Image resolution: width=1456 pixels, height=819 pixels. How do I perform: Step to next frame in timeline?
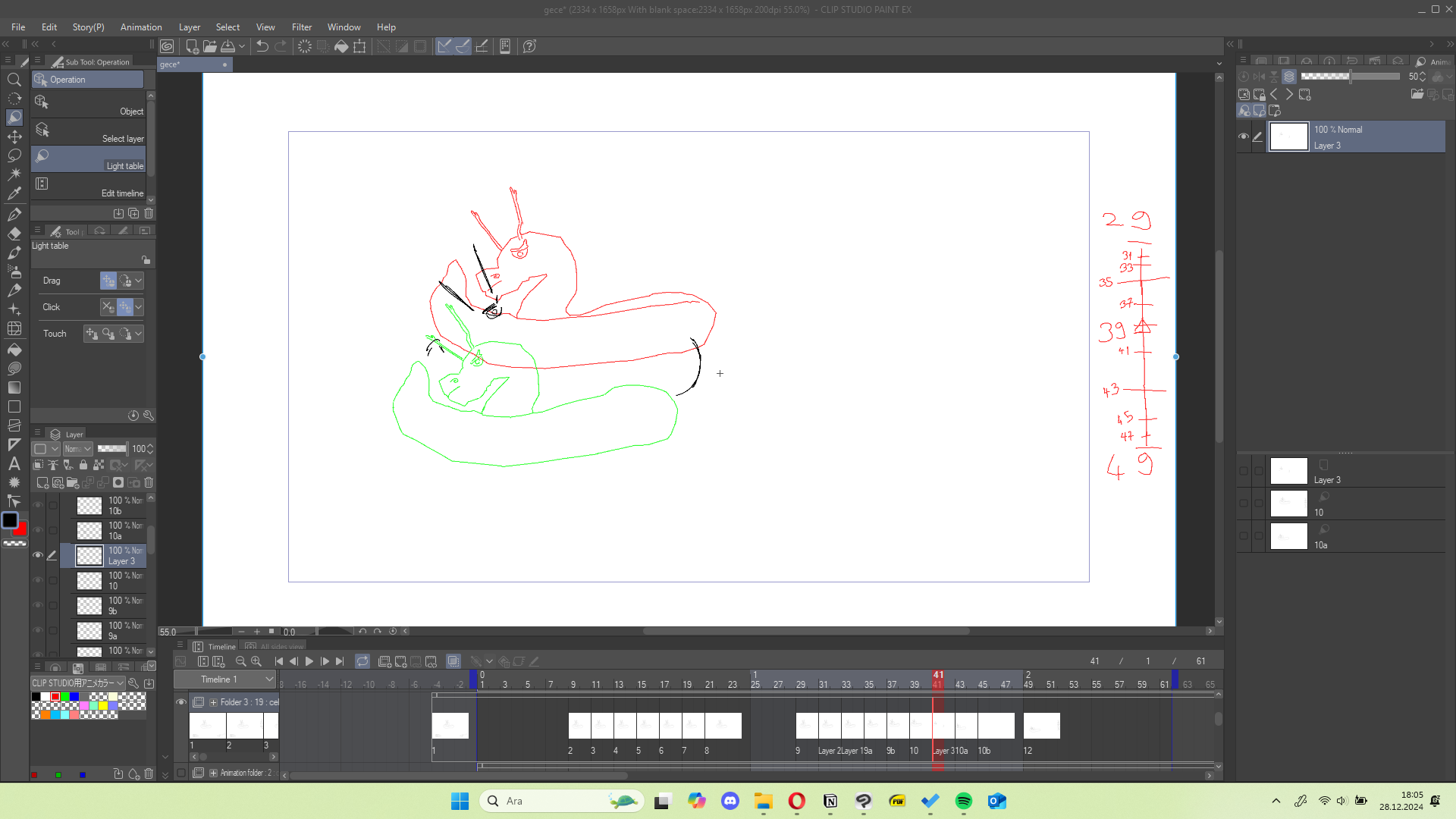tap(325, 661)
